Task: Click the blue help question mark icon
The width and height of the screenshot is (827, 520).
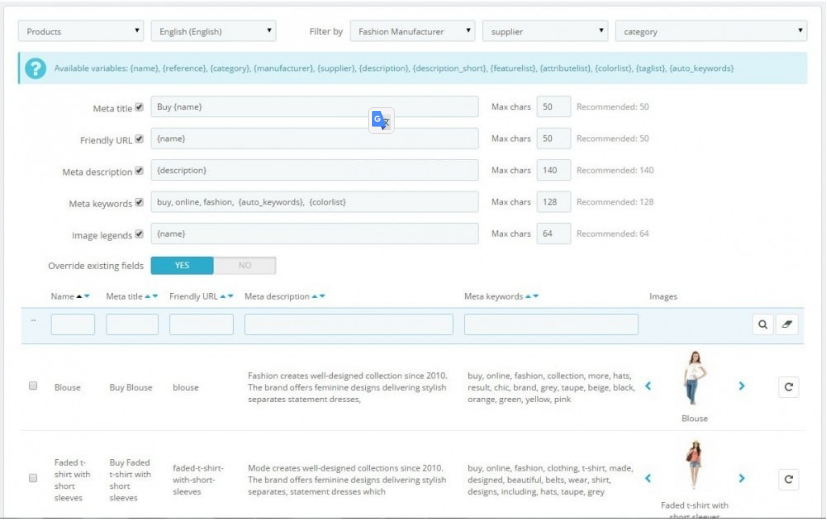Action: coord(36,69)
